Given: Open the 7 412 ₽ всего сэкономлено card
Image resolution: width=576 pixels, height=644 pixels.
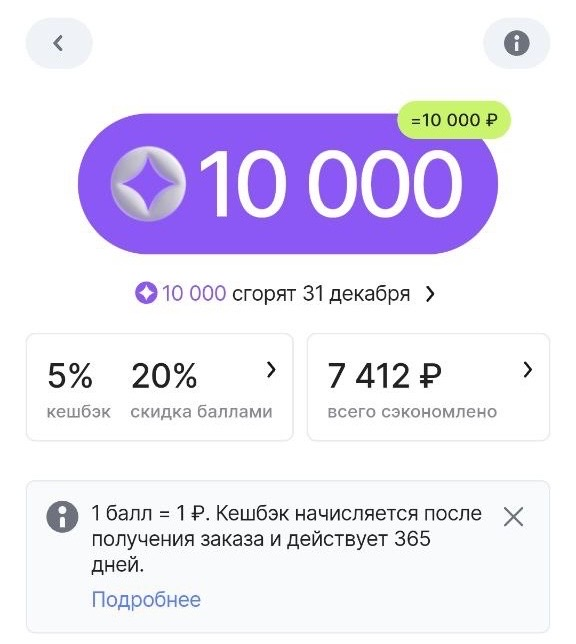Looking at the screenshot, I should point(428,387).
